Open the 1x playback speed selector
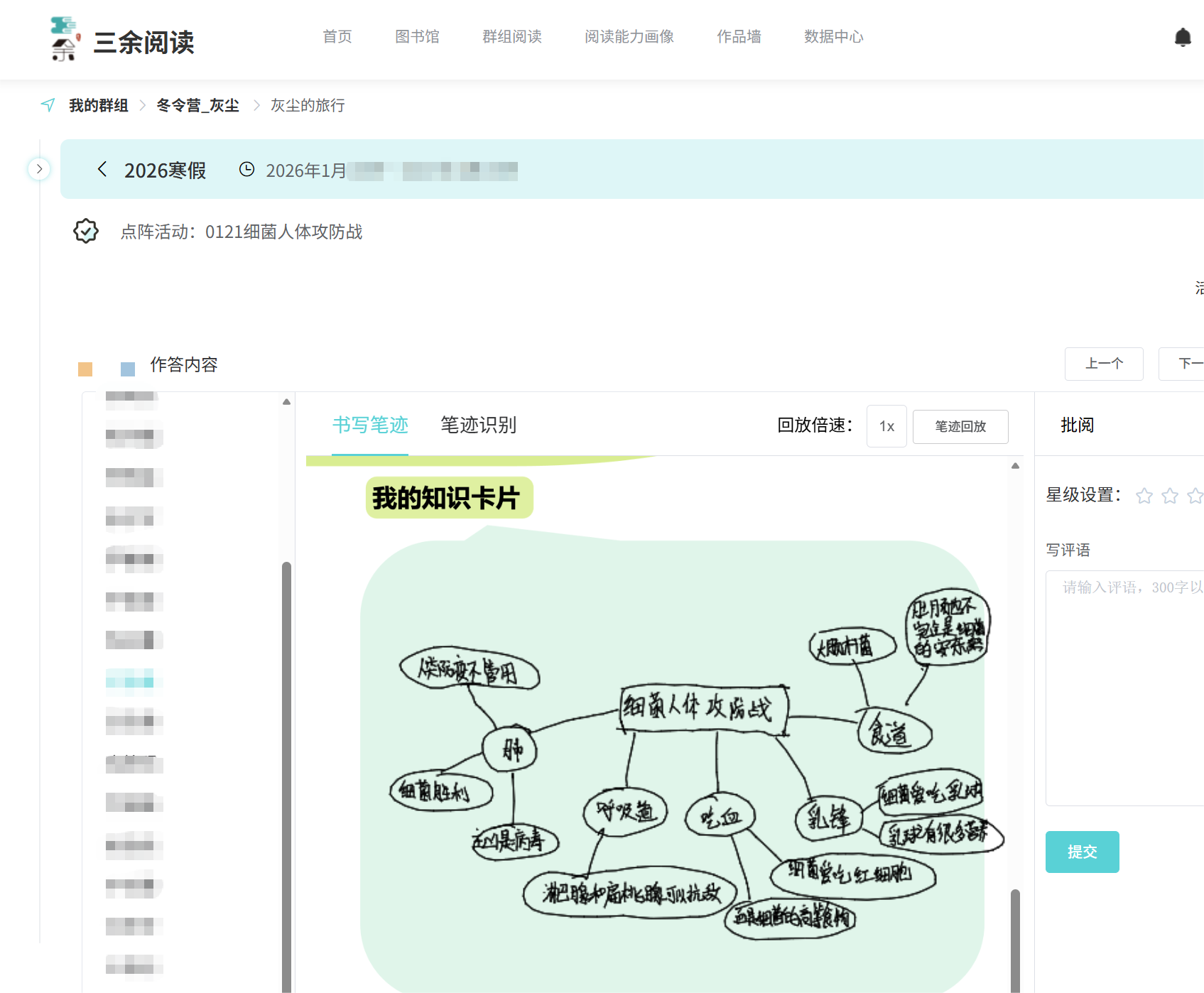This screenshot has width=1204, height=993. tap(886, 426)
